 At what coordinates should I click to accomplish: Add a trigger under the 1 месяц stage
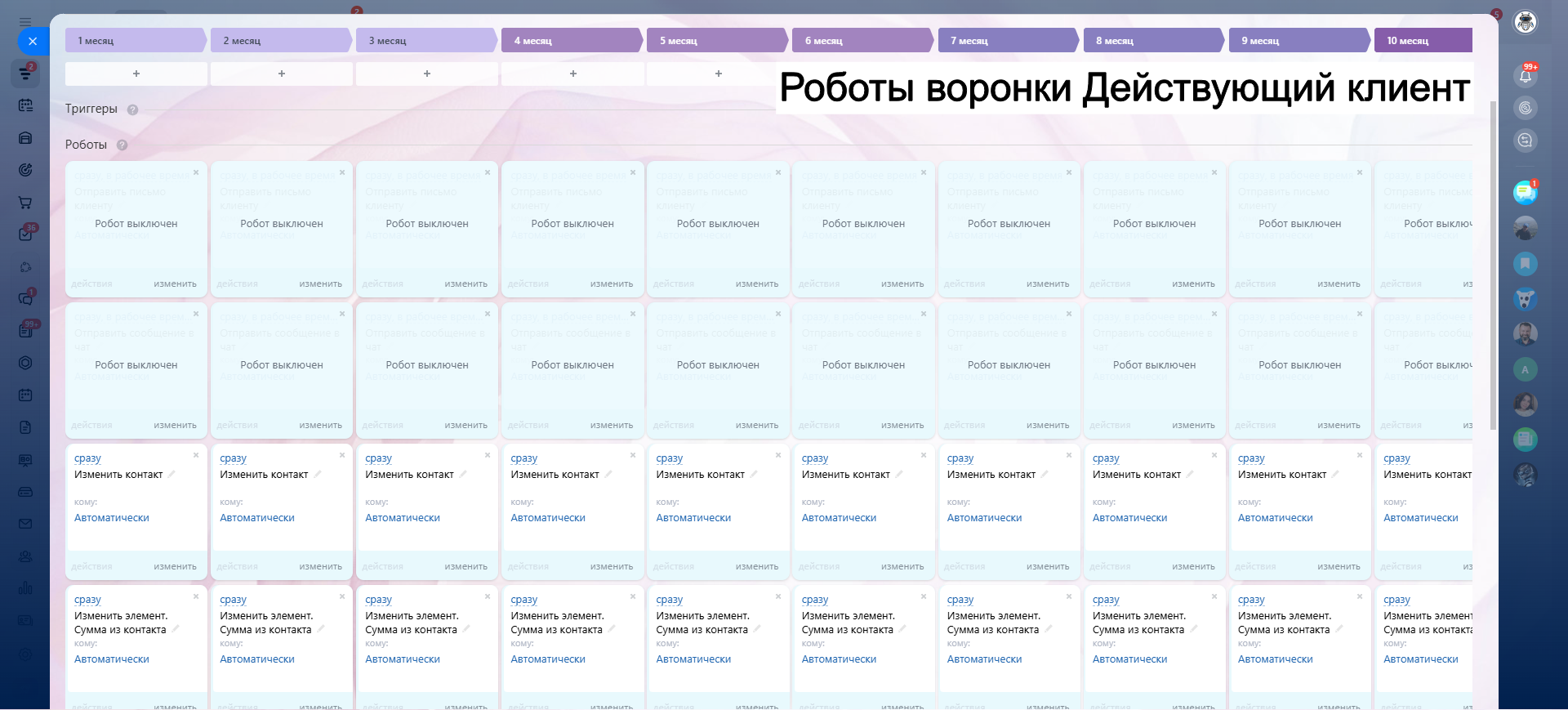[x=136, y=74]
